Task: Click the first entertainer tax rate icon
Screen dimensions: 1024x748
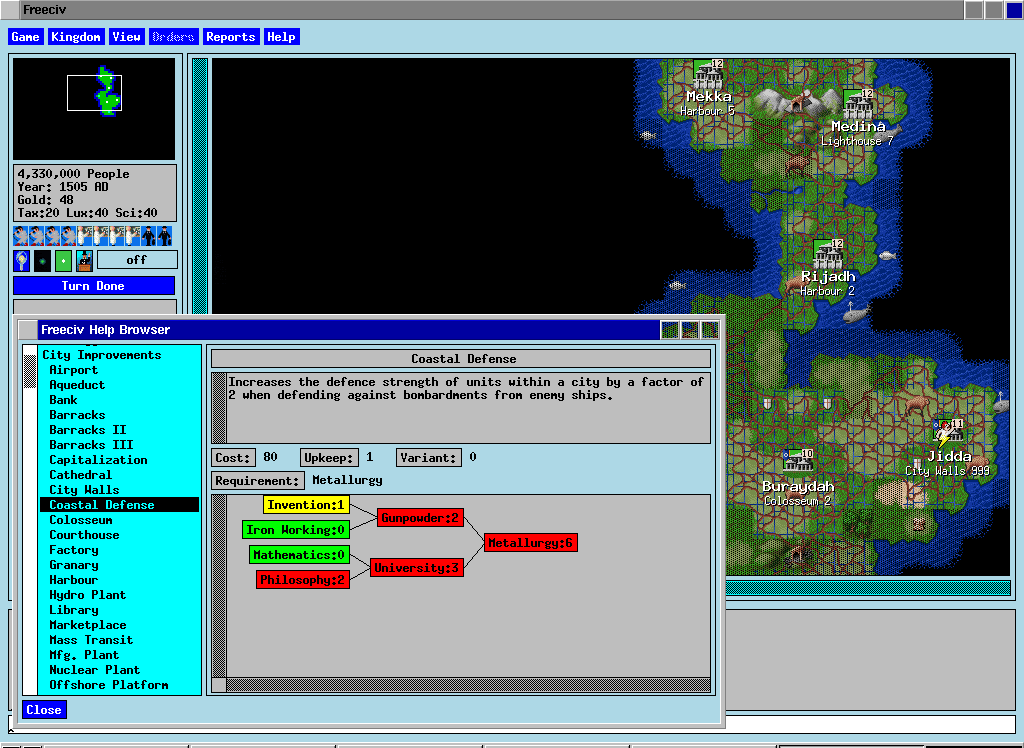Action: pos(21,236)
